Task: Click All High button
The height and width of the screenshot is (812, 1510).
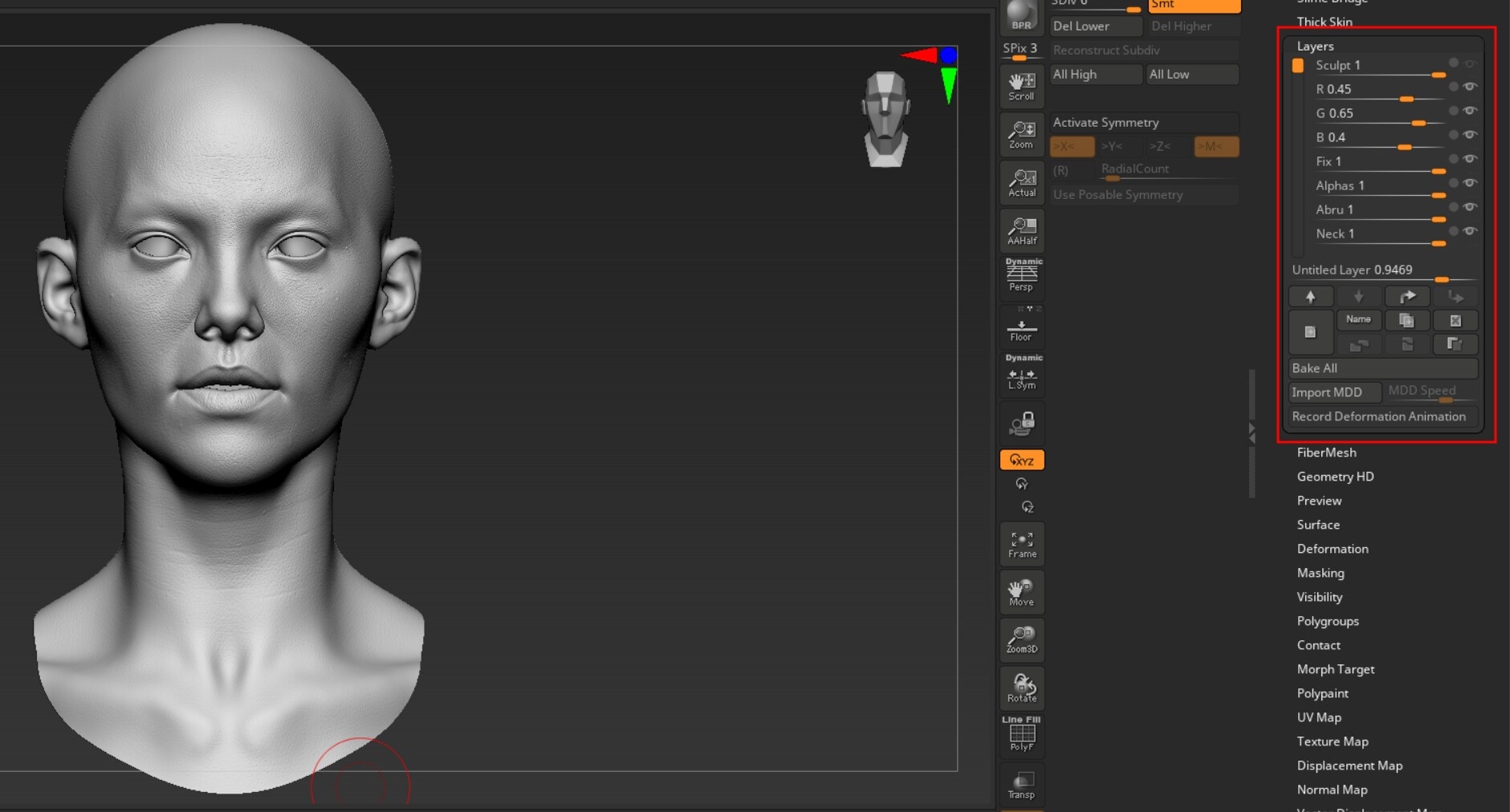Action: click(1096, 75)
